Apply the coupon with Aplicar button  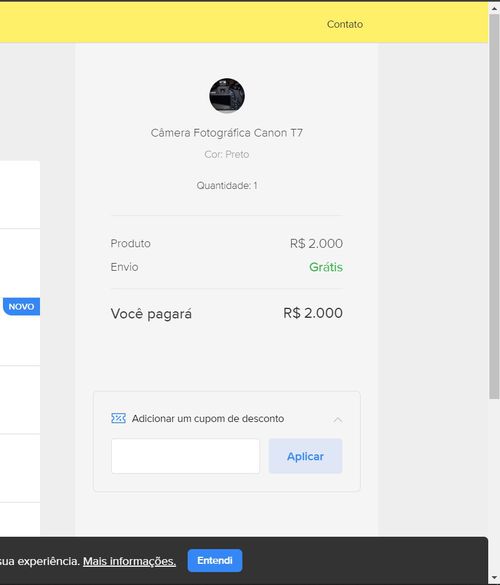(305, 456)
